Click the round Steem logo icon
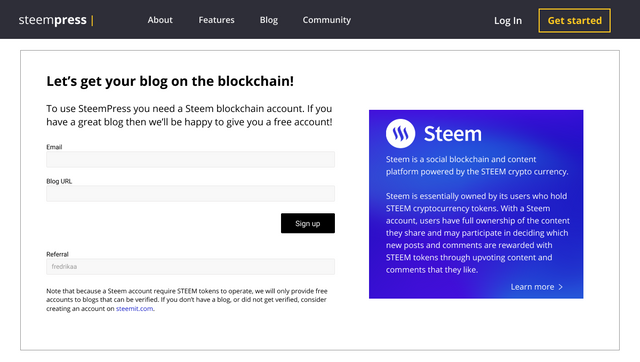This screenshot has width=640, height=362. 400,133
